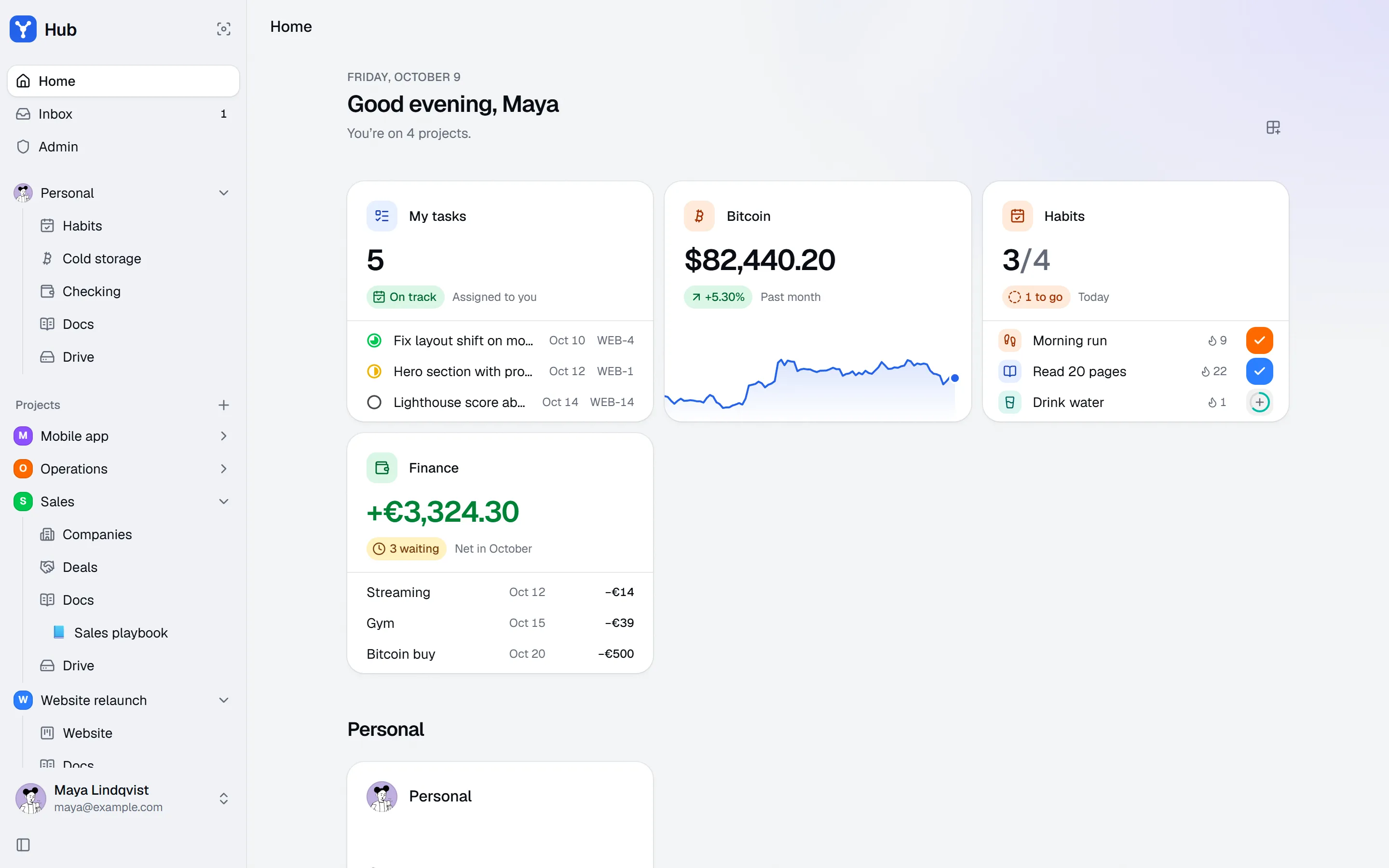
Task: Mark Drink water habit as done
Action: [x=1259, y=403]
